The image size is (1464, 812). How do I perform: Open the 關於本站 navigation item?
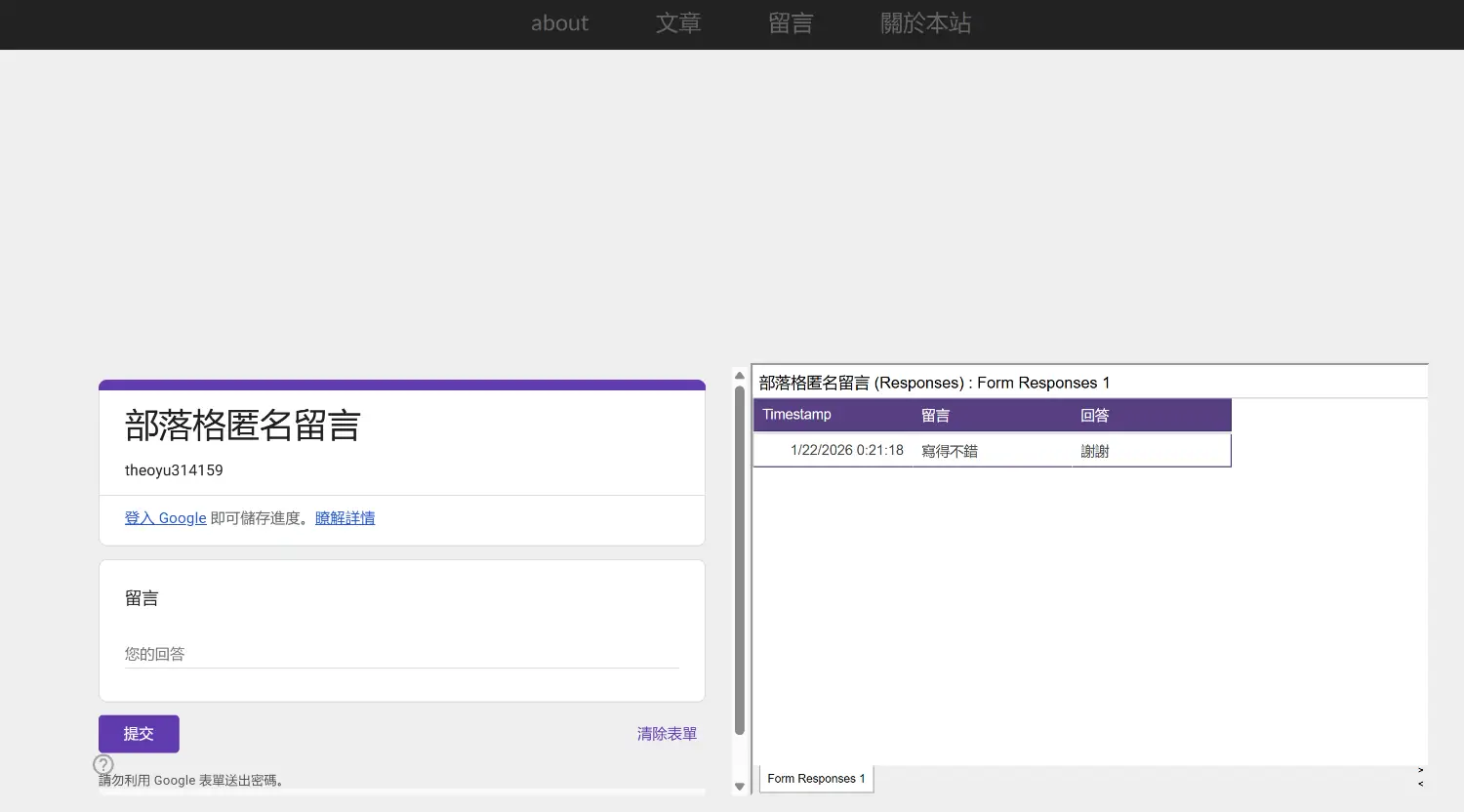pyautogui.click(x=925, y=23)
